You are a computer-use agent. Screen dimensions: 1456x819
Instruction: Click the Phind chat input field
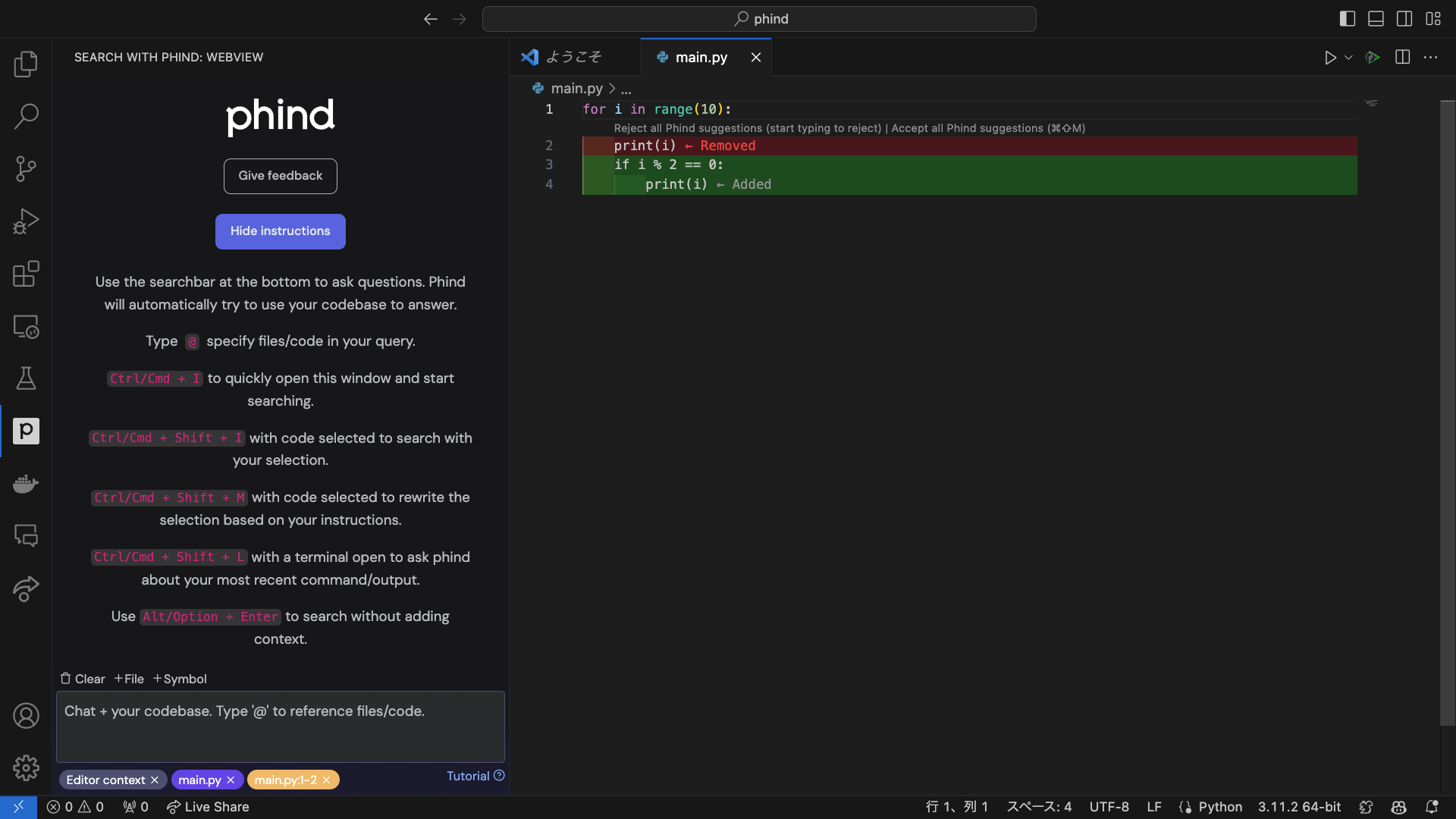pos(280,726)
